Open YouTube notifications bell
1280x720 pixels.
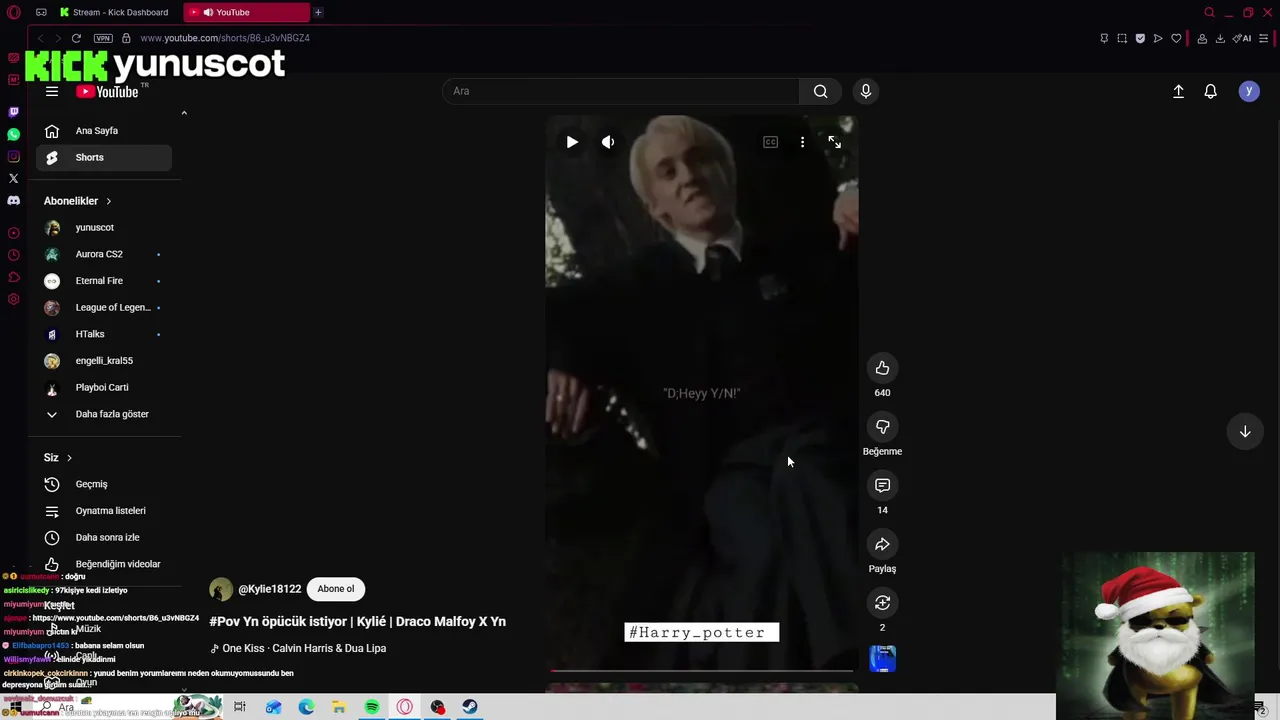coord(1210,91)
